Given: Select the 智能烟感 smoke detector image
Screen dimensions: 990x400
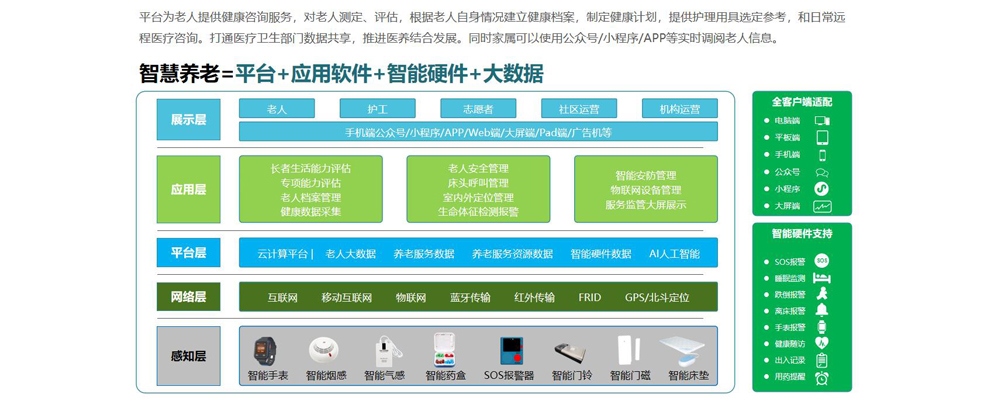Looking at the screenshot, I should point(325,351).
